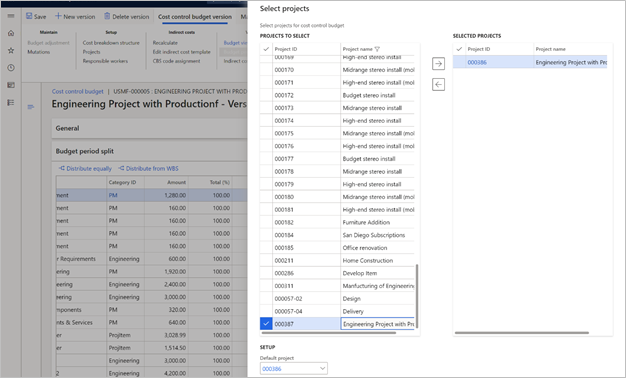The width and height of the screenshot is (626, 378).
Task: Click the Cost control budget breadcrumb link
Action: tap(77, 91)
